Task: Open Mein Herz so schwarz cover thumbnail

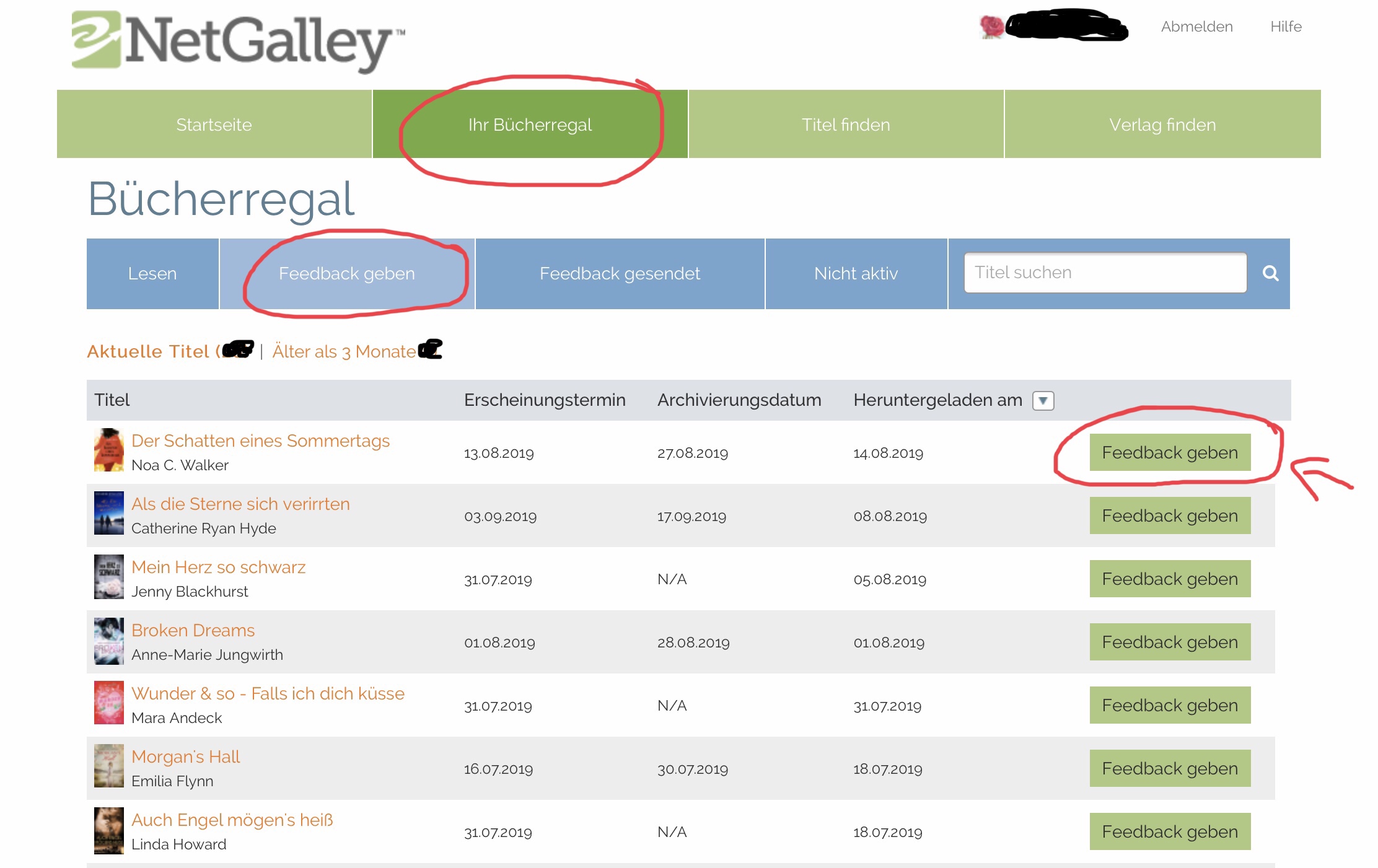Action: coord(108,577)
